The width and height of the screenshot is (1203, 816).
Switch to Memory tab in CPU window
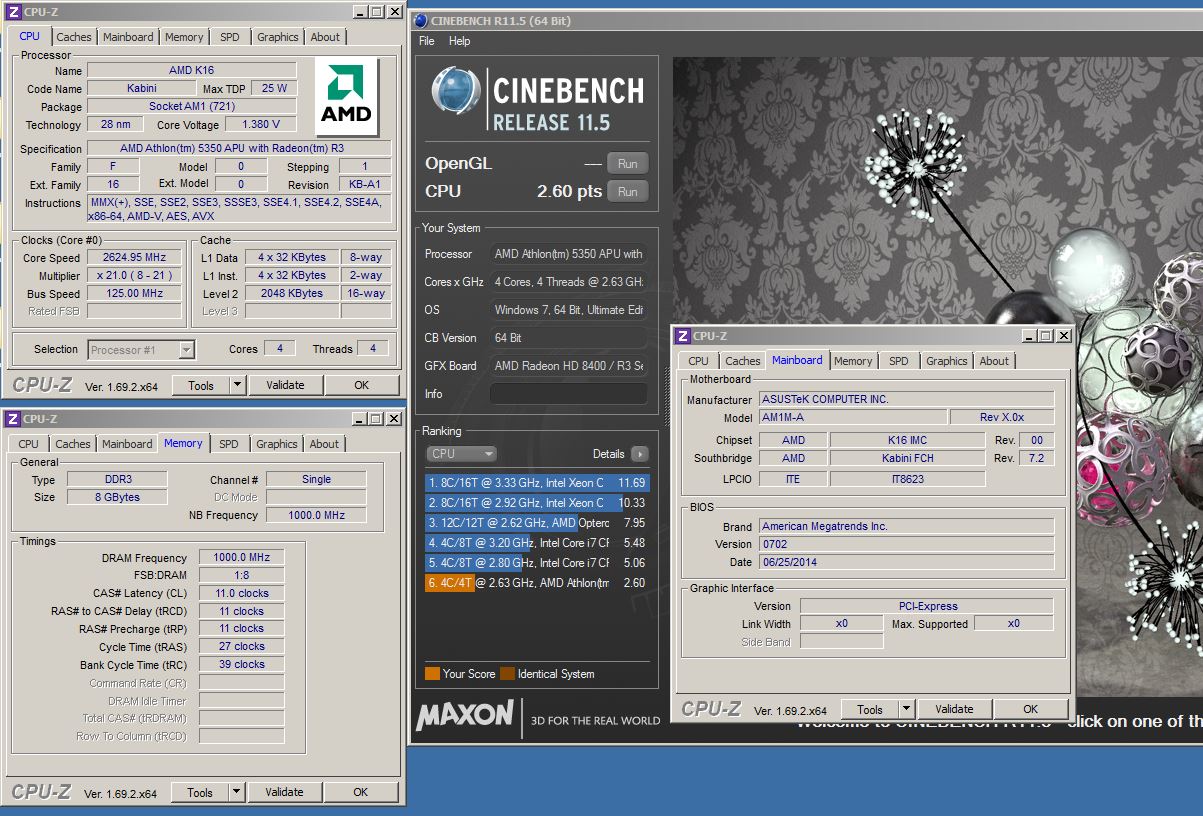(x=184, y=37)
